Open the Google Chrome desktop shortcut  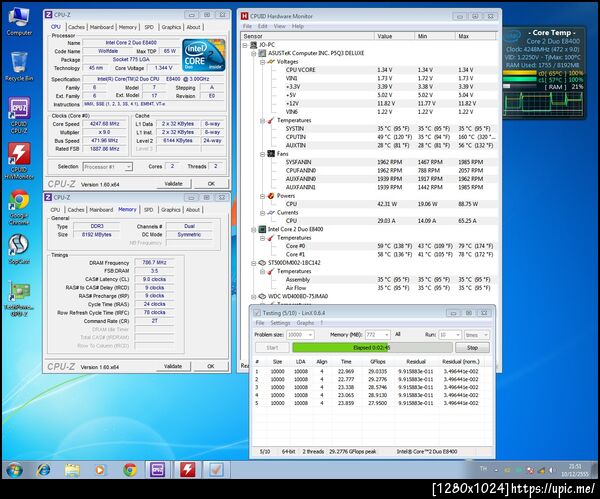point(19,207)
